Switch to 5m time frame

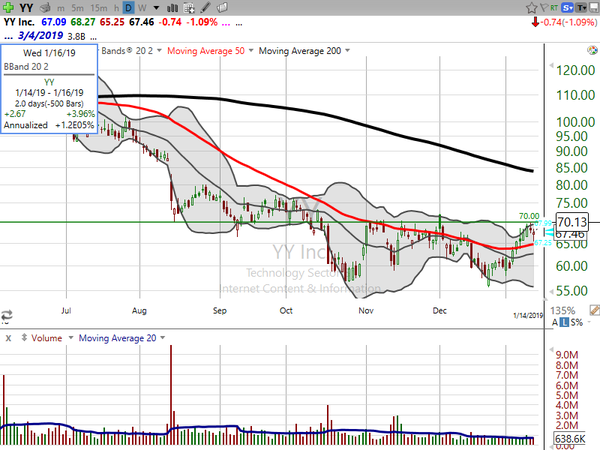pyautogui.click(x=77, y=8)
